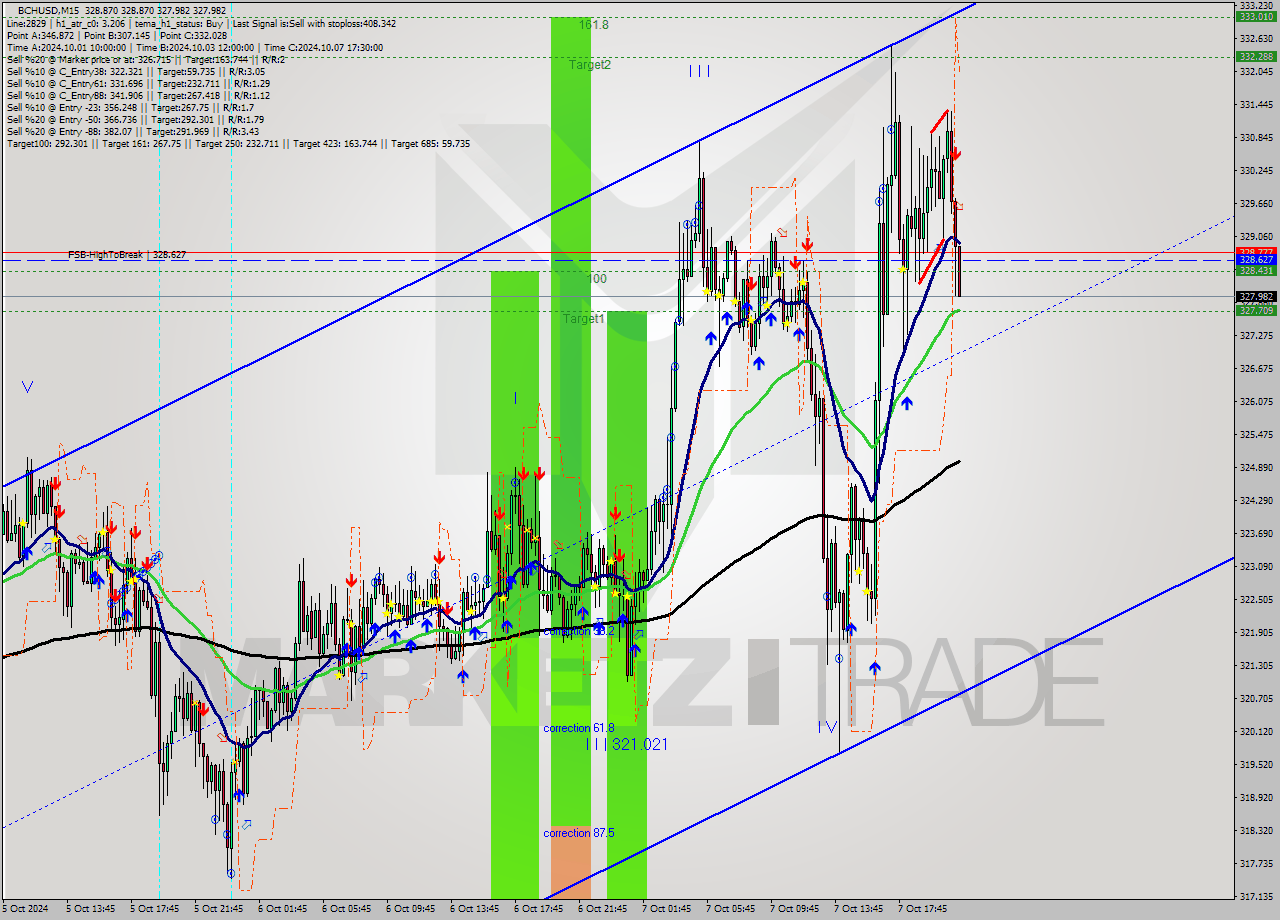Screen dimensions: 1280x920
Task: Click the 318.320 price axis value
Action: [1256, 830]
